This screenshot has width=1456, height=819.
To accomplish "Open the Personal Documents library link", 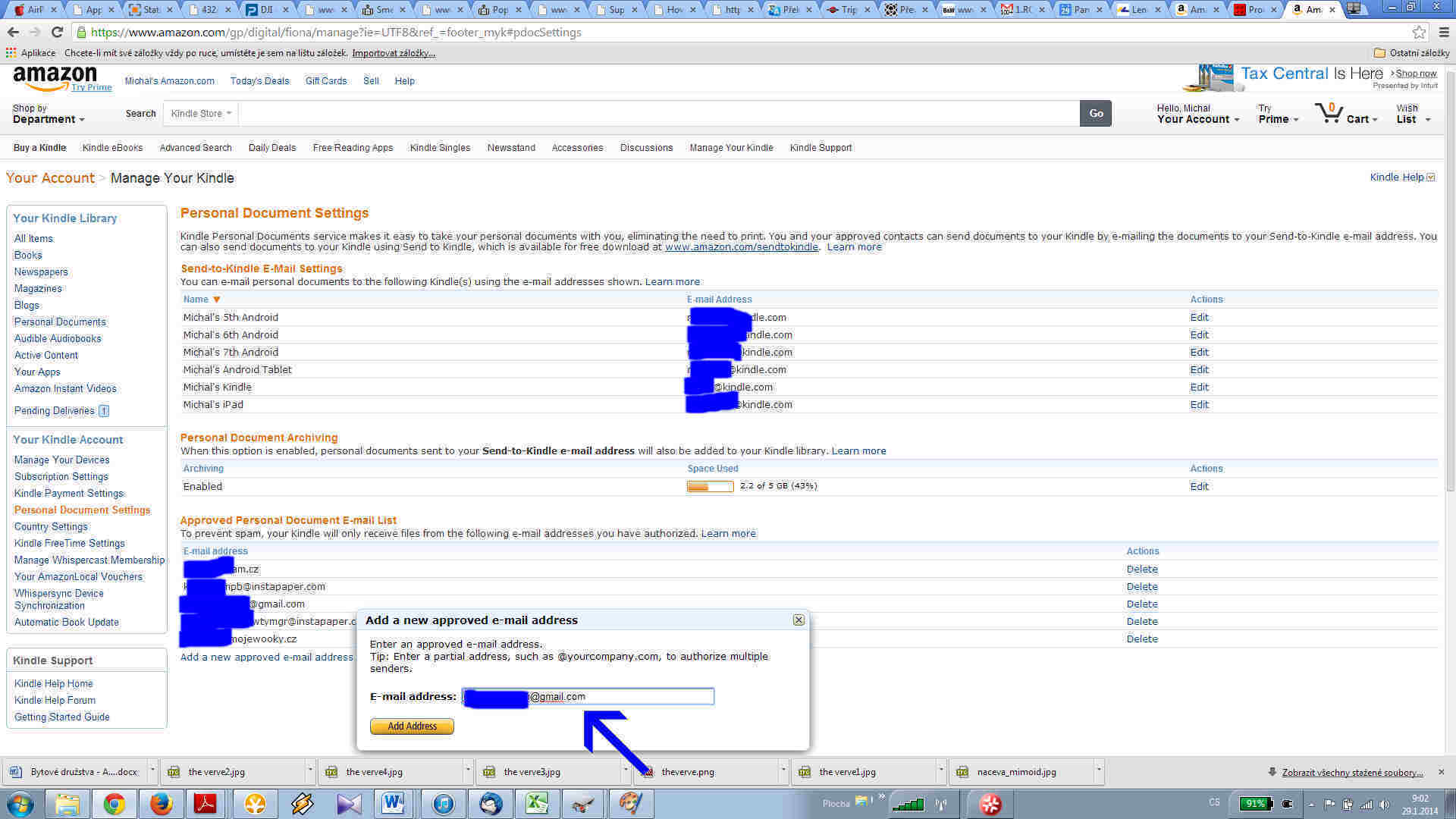I will [60, 322].
